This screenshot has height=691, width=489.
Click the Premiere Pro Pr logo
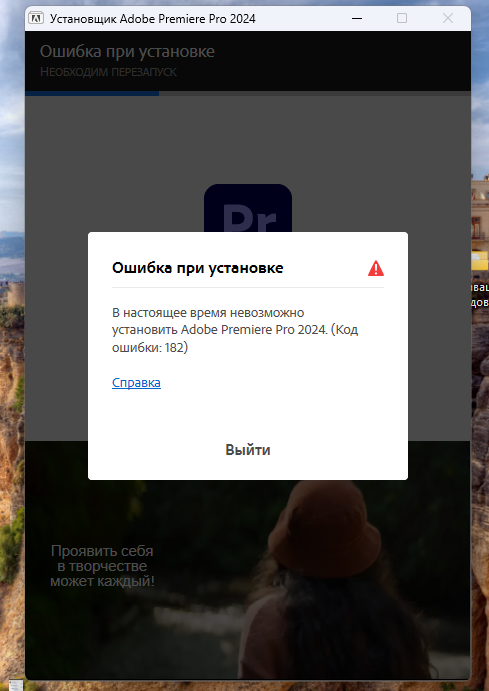(x=248, y=208)
